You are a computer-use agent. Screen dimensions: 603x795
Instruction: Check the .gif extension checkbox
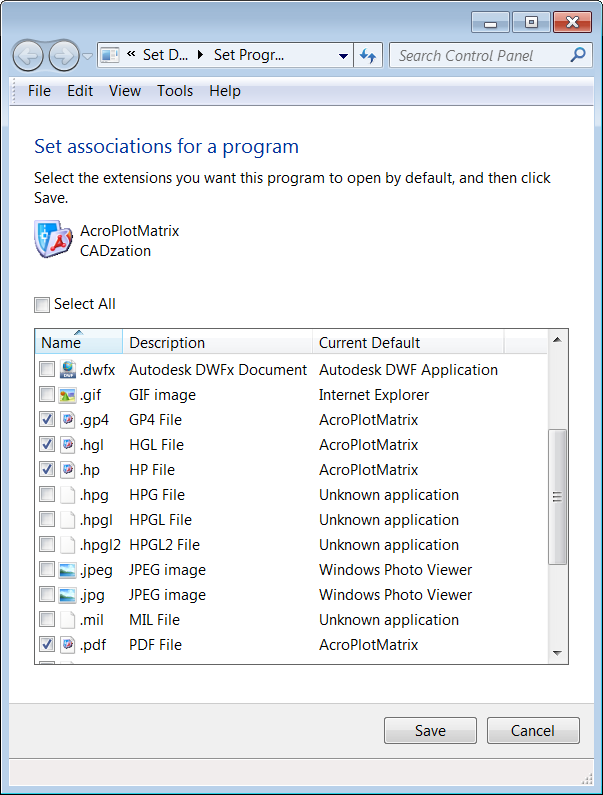coord(47,394)
